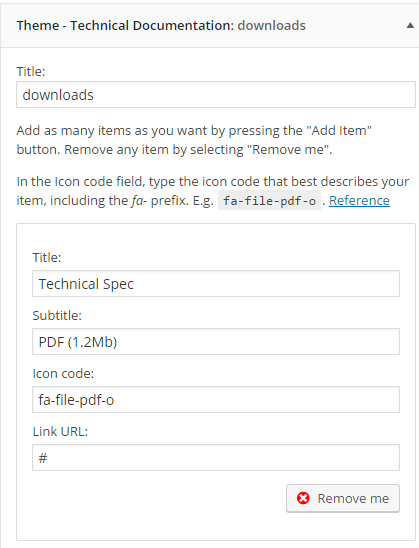Focus the widget Title field containing downloads
This screenshot has height=548, width=419.
point(216,95)
